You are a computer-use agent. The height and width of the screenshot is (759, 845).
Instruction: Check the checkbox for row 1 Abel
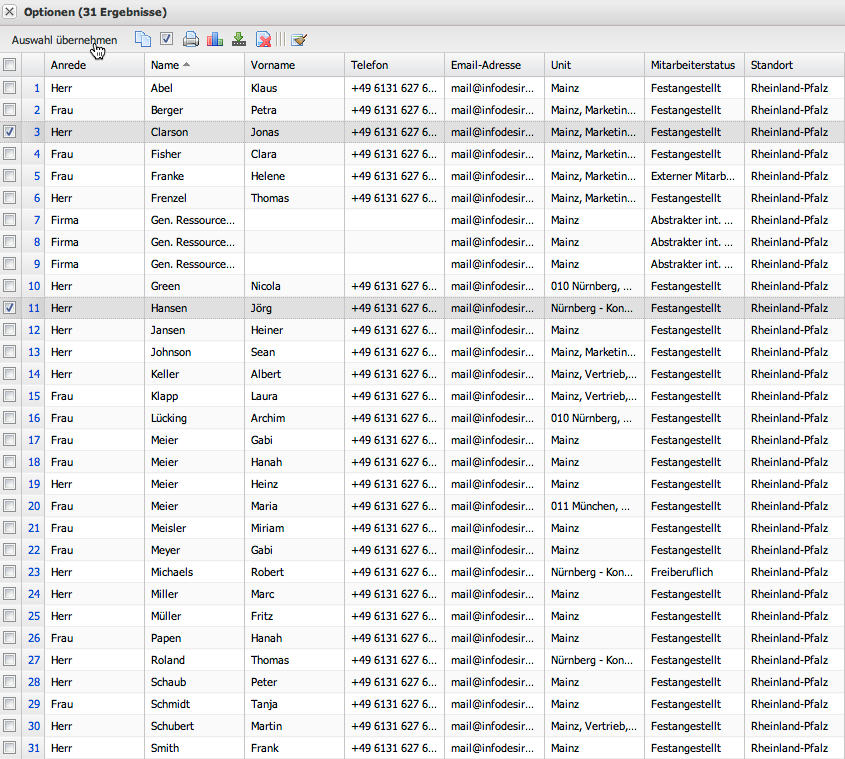[10, 88]
